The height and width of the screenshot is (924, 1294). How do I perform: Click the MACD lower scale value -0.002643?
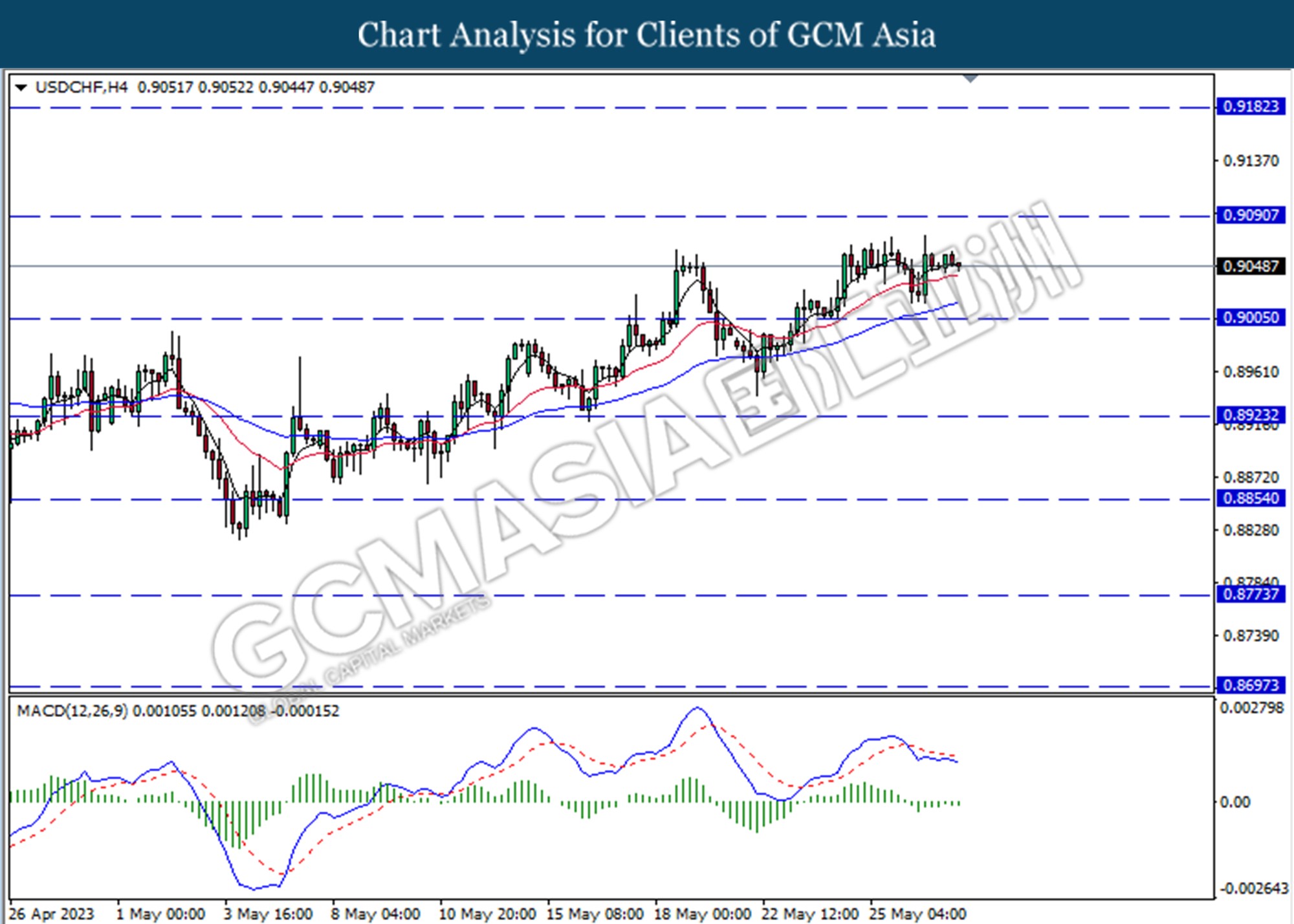pos(1254,888)
